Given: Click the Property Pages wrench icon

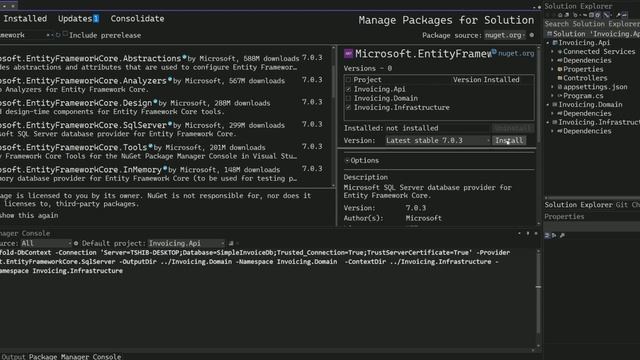Looking at the screenshot, I should click(x=562, y=236).
